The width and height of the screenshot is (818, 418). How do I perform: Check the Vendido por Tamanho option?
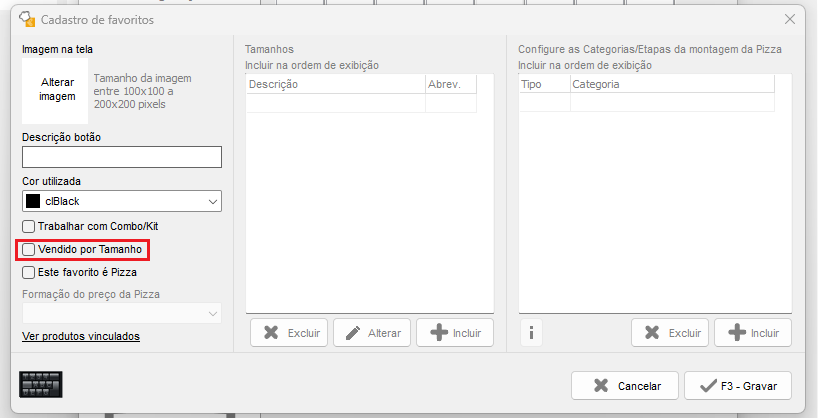(29, 249)
